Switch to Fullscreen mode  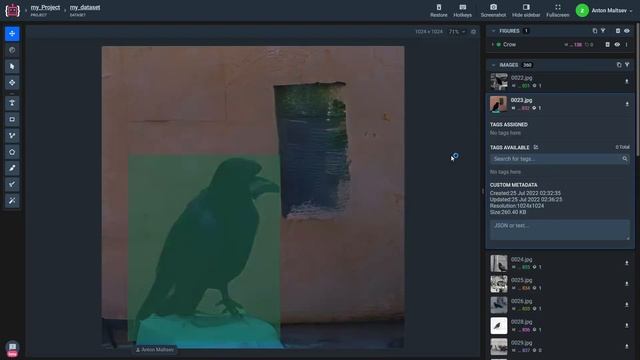pyautogui.click(x=558, y=11)
